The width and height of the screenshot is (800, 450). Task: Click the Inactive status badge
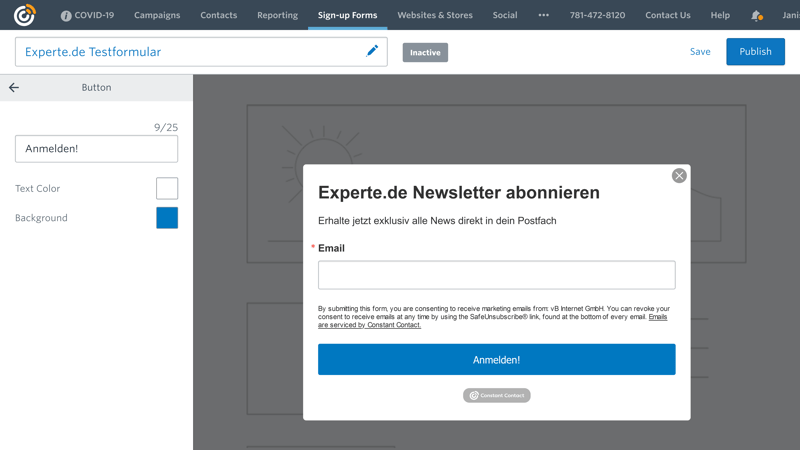(x=425, y=53)
